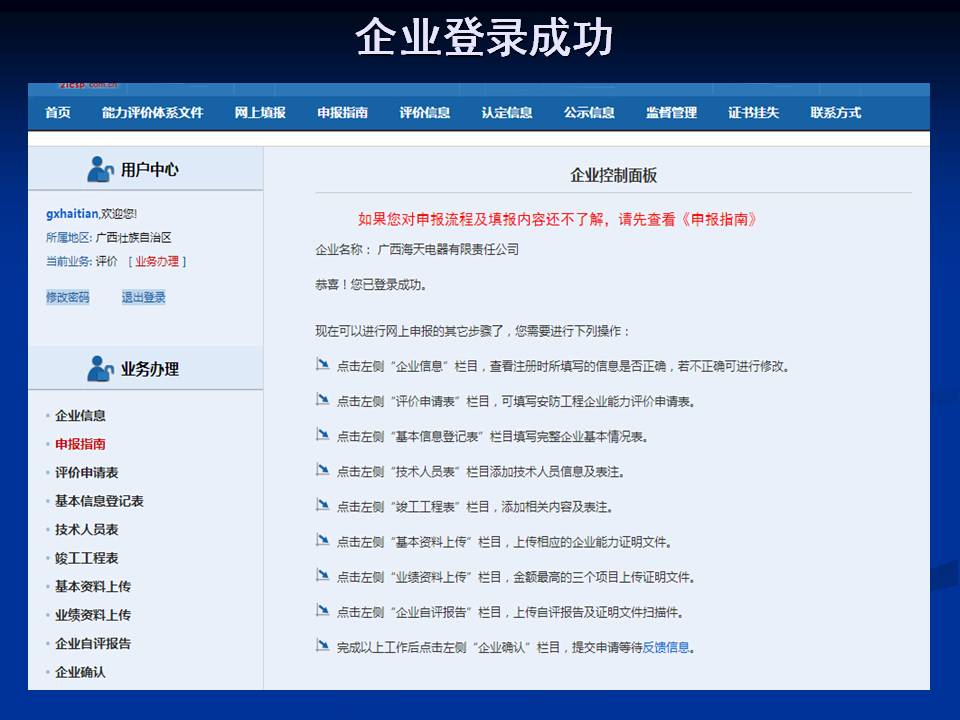This screenshot has height=720, width=960.
Task: Click 退出登录 to log out
Action: 144,297
